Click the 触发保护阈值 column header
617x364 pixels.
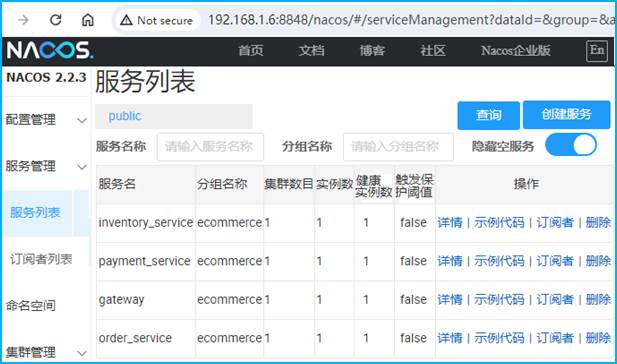414,186
